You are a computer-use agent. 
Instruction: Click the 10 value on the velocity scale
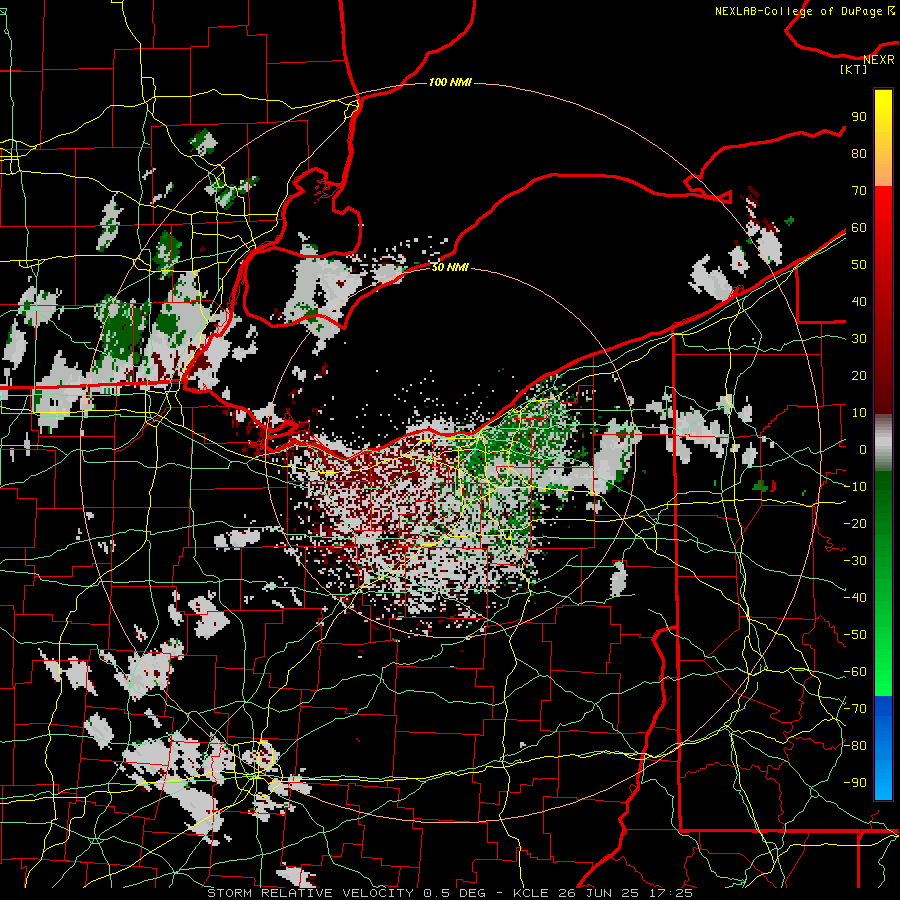point(859,413)
